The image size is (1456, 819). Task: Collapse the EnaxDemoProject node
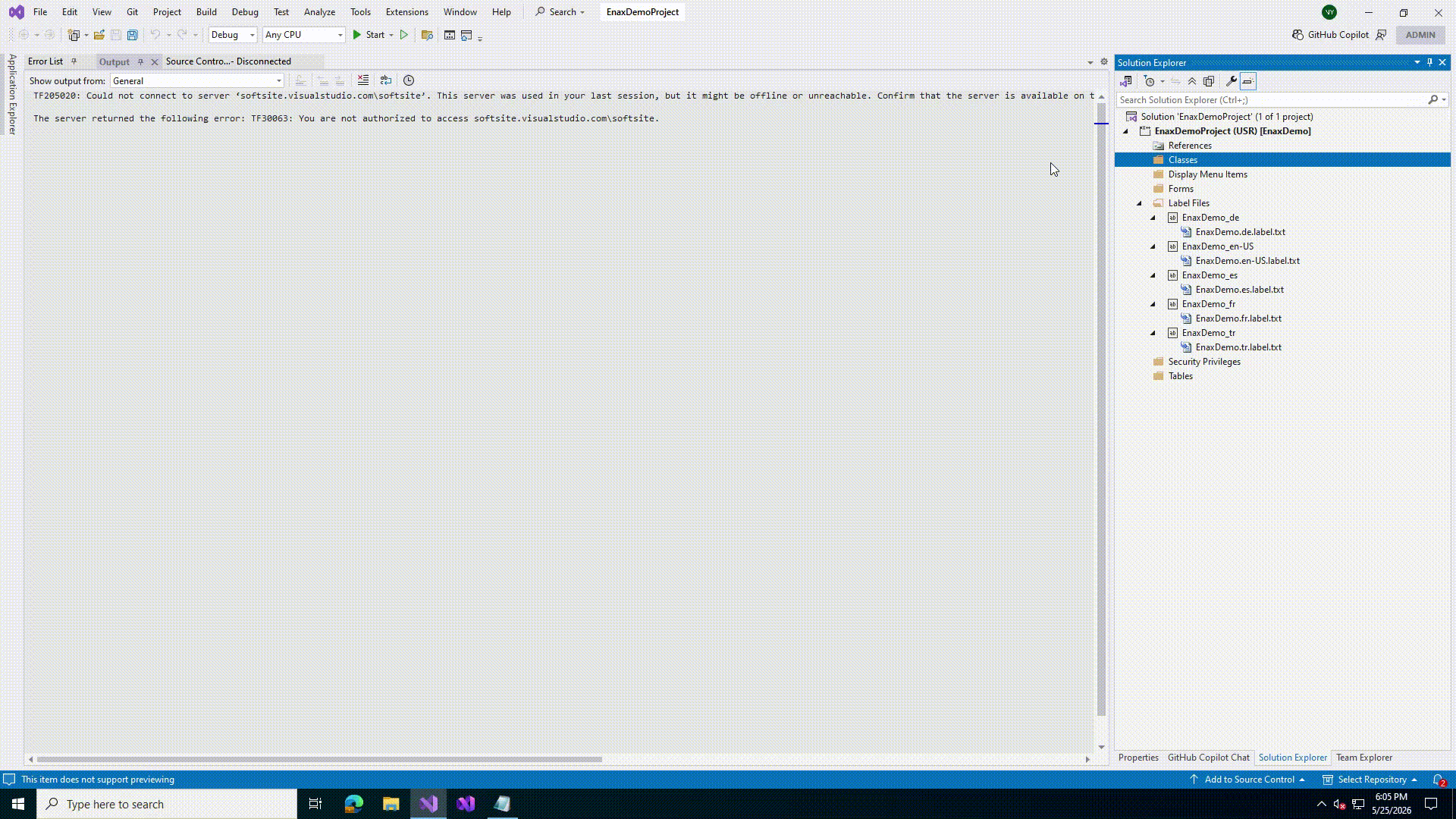1126,131
